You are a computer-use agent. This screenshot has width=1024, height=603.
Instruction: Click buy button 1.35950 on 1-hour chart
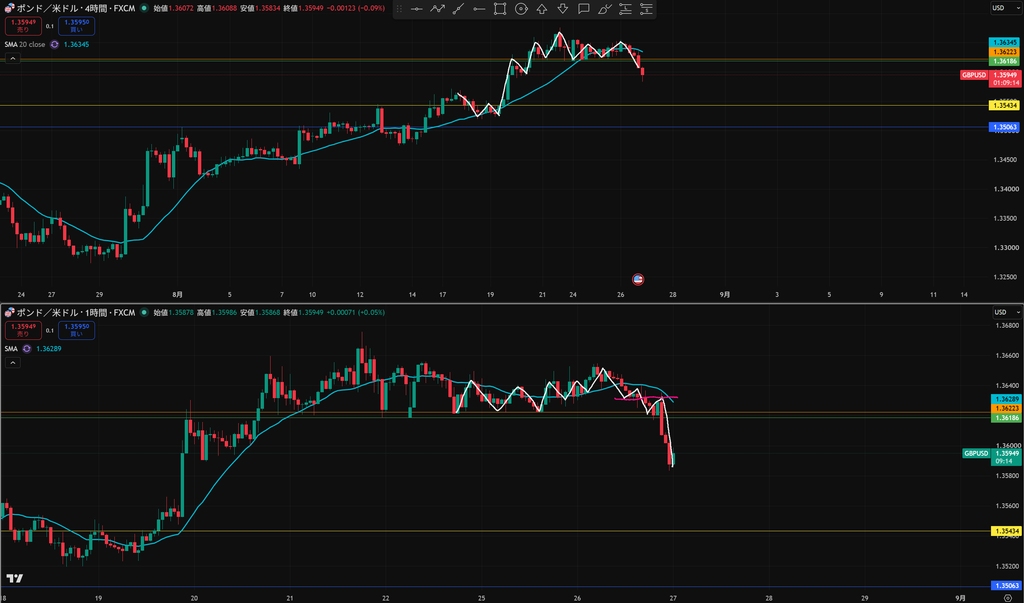[76, 330]
